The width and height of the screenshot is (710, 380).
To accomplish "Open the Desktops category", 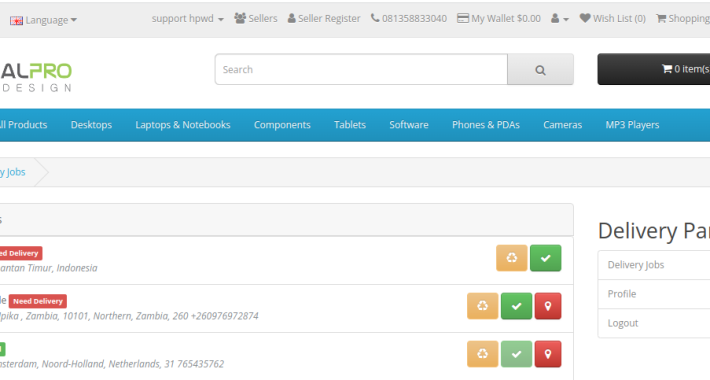I will 91,125.
